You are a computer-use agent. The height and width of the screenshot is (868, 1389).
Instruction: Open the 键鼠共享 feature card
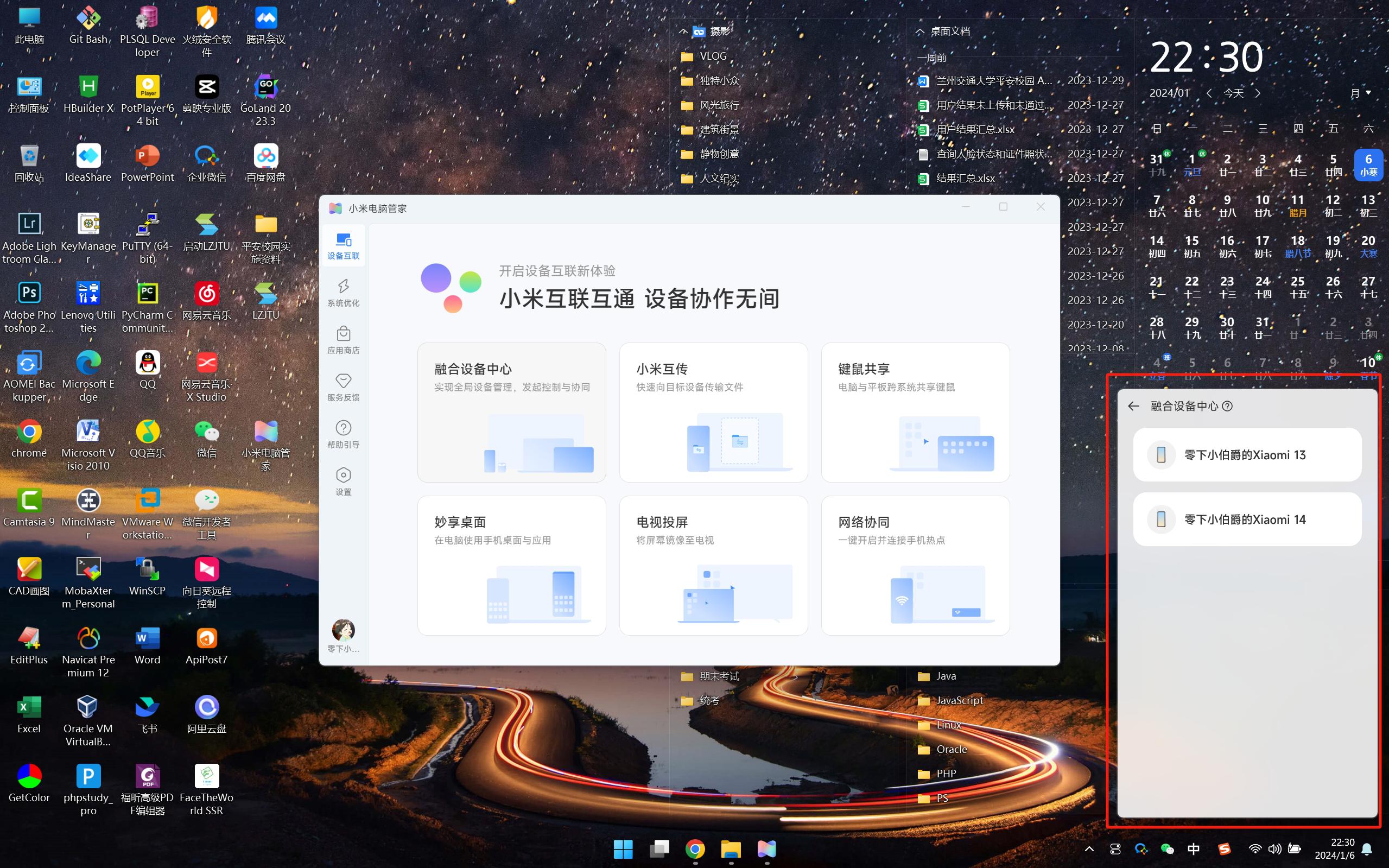coord(915,412)
